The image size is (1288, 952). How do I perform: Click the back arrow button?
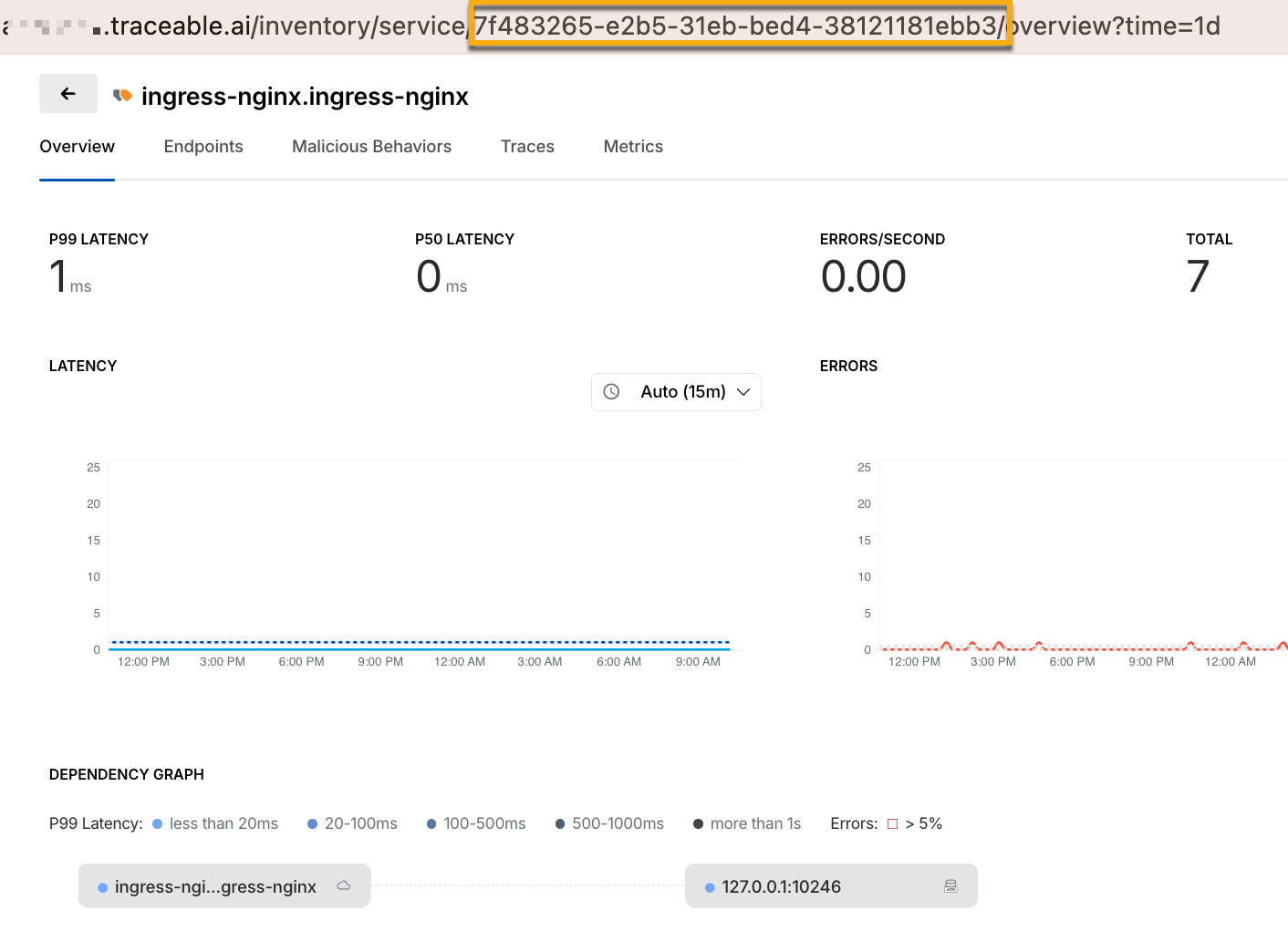pos(68,94)
